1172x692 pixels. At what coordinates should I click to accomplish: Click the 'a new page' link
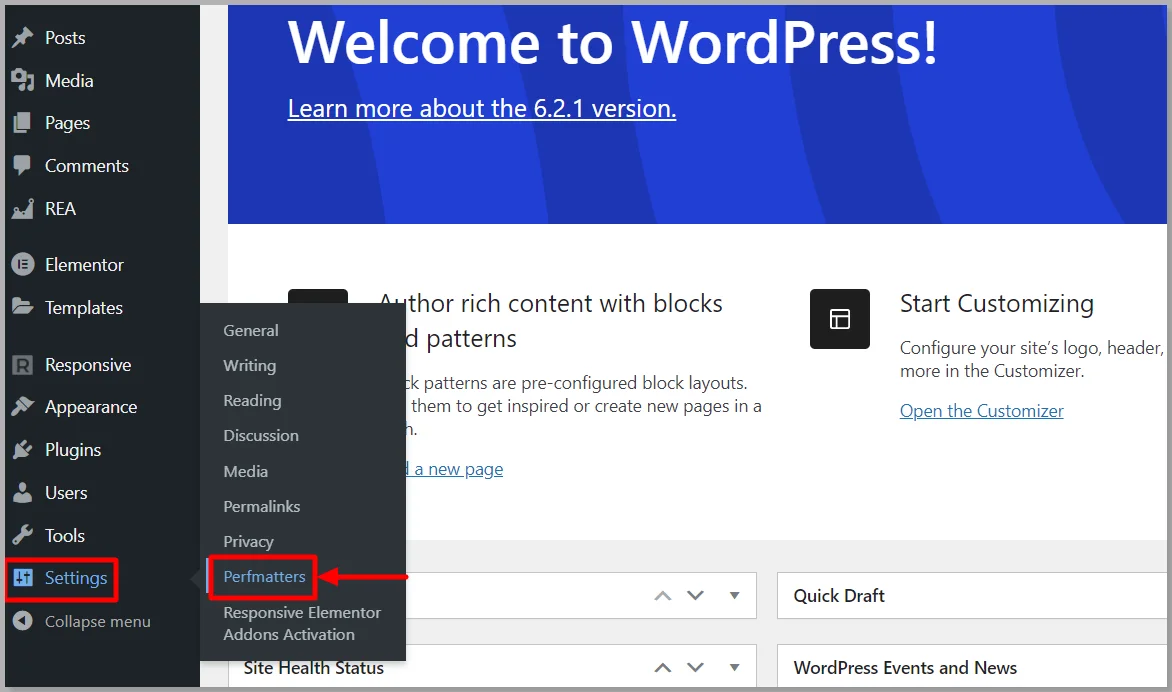456,469
